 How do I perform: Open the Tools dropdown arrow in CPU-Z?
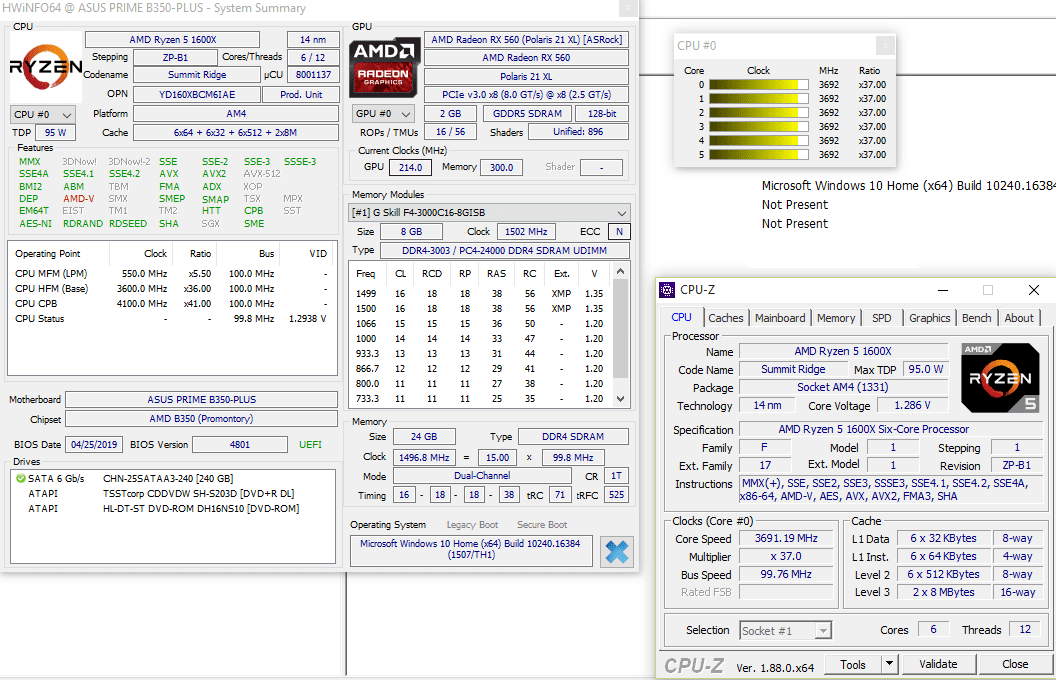890,664
